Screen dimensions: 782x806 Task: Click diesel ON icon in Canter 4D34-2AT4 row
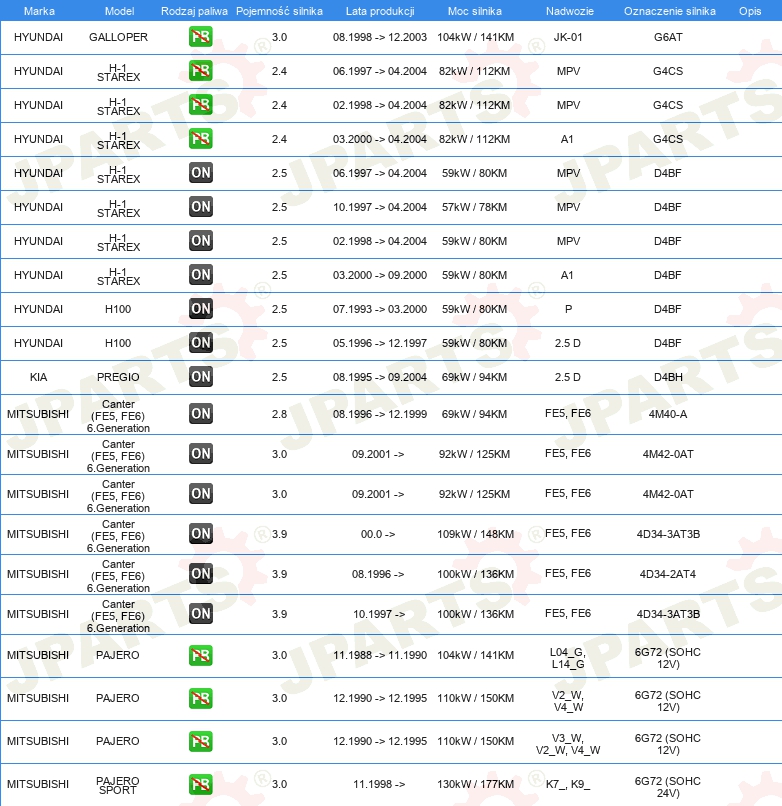pyautogui.click(x=201, y=573)
